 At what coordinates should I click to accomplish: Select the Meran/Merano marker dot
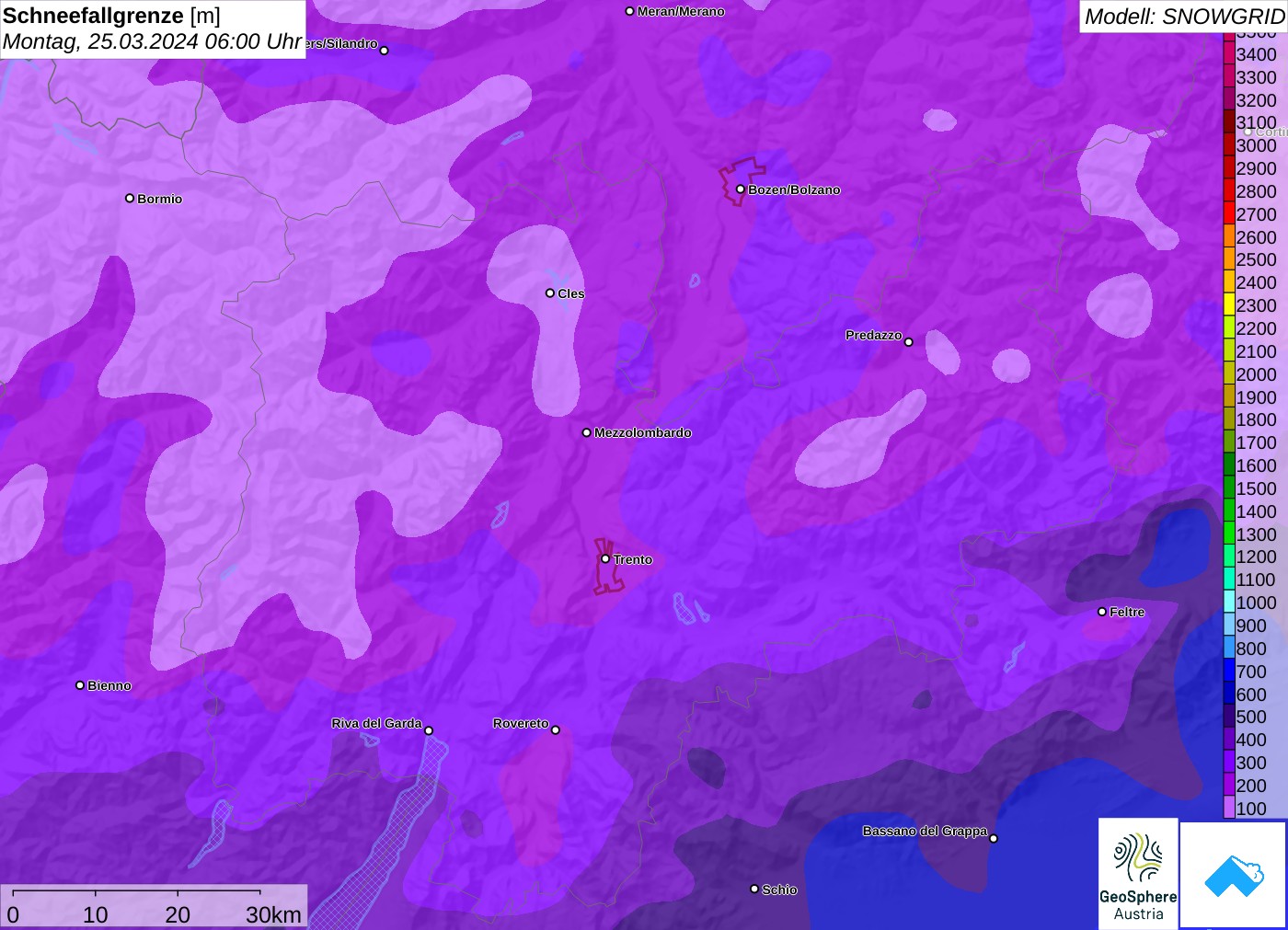click(x=629, y=12)
